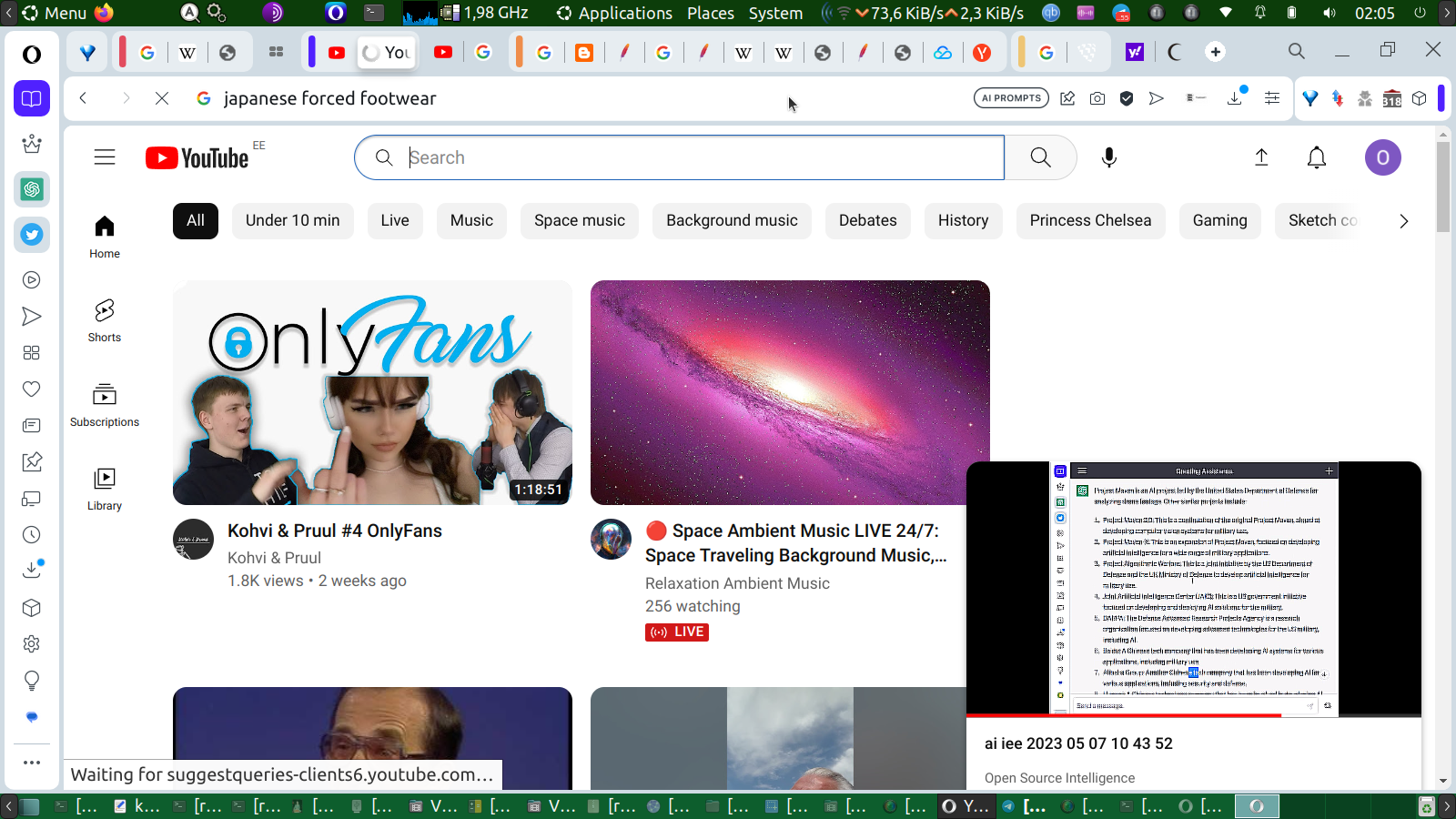Open Opera sidebar extensions cube
1456x819 pixels.
tap(32, 608)
